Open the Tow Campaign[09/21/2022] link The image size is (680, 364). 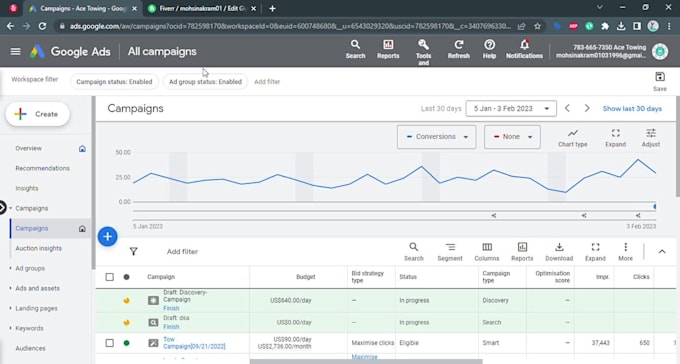click(x=194, y=343)
